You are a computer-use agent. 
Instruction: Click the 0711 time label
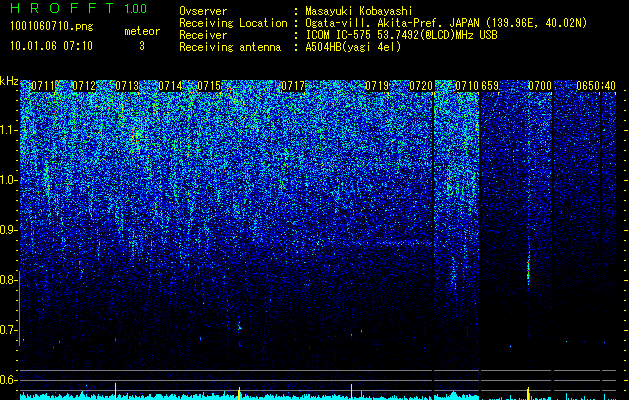coord(43,86)
